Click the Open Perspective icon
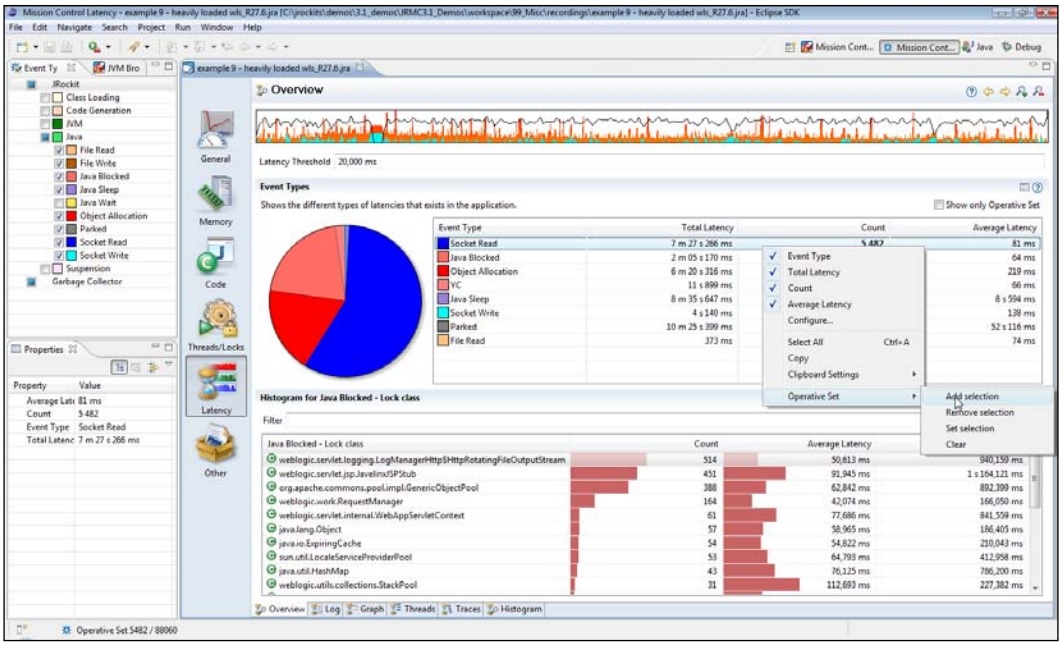 tap(790, 47)
